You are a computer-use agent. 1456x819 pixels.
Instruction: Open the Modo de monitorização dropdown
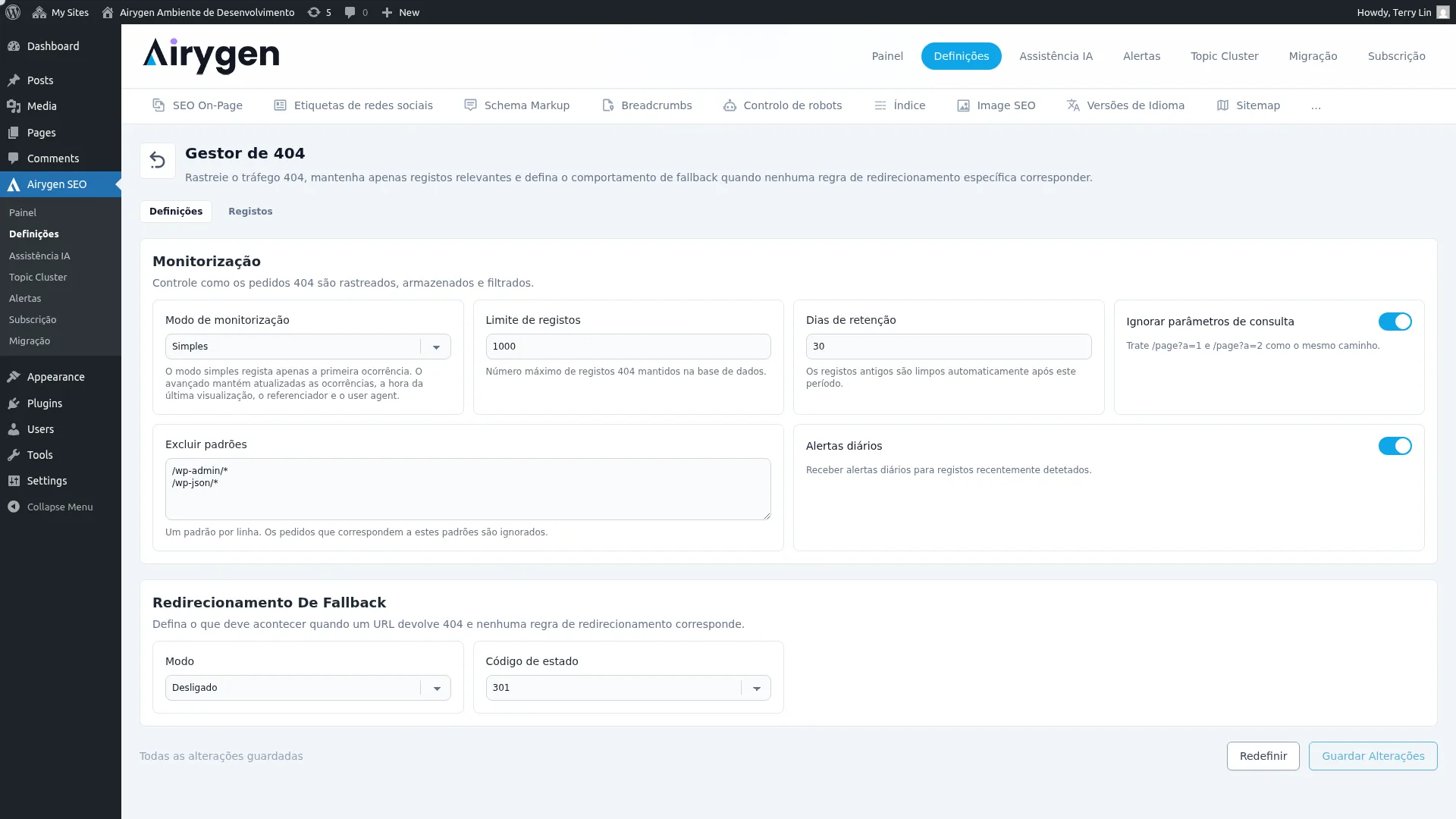(308, 347)
